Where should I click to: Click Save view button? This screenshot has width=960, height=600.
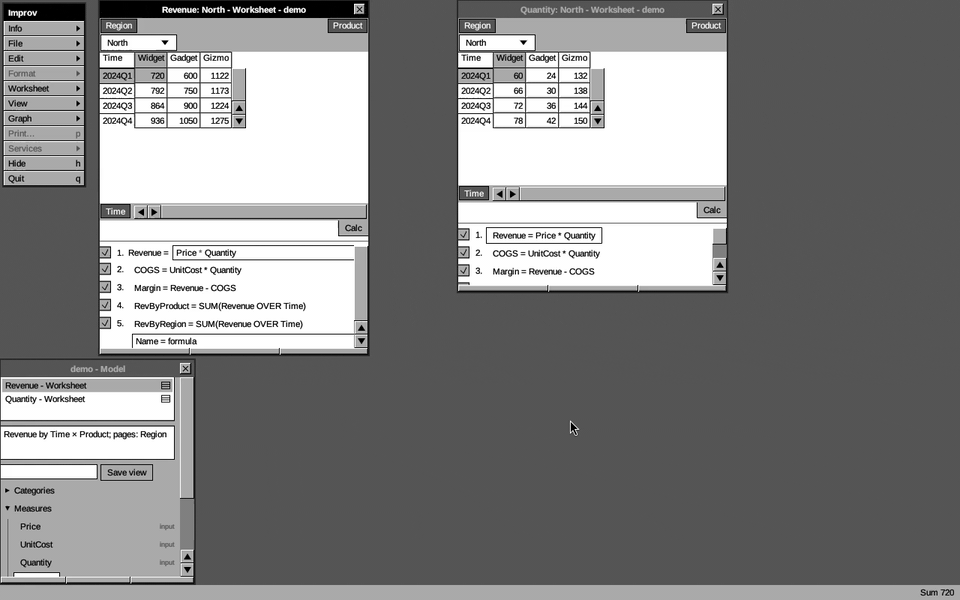click(x=127, y=472)
